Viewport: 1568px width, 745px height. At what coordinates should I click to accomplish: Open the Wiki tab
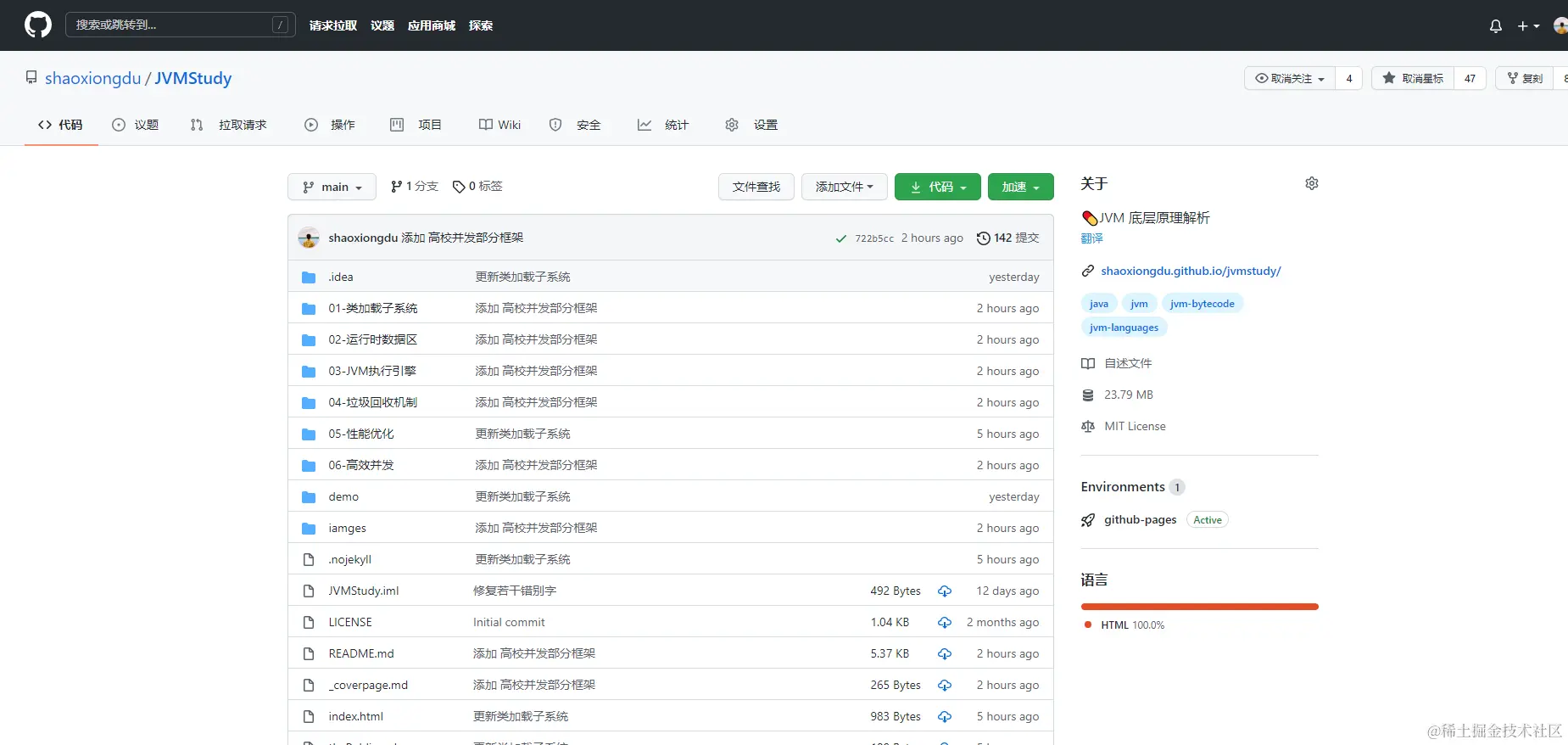tap(500, 125)
